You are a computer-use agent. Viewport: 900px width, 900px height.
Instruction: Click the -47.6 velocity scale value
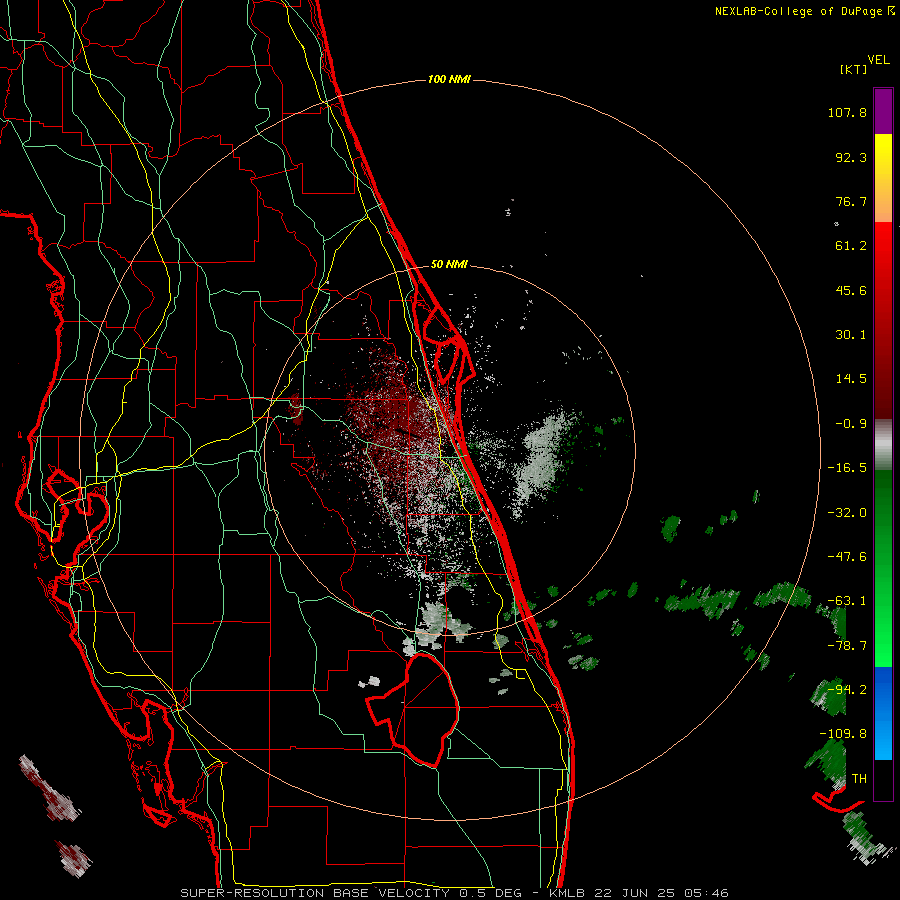[847, 557]
